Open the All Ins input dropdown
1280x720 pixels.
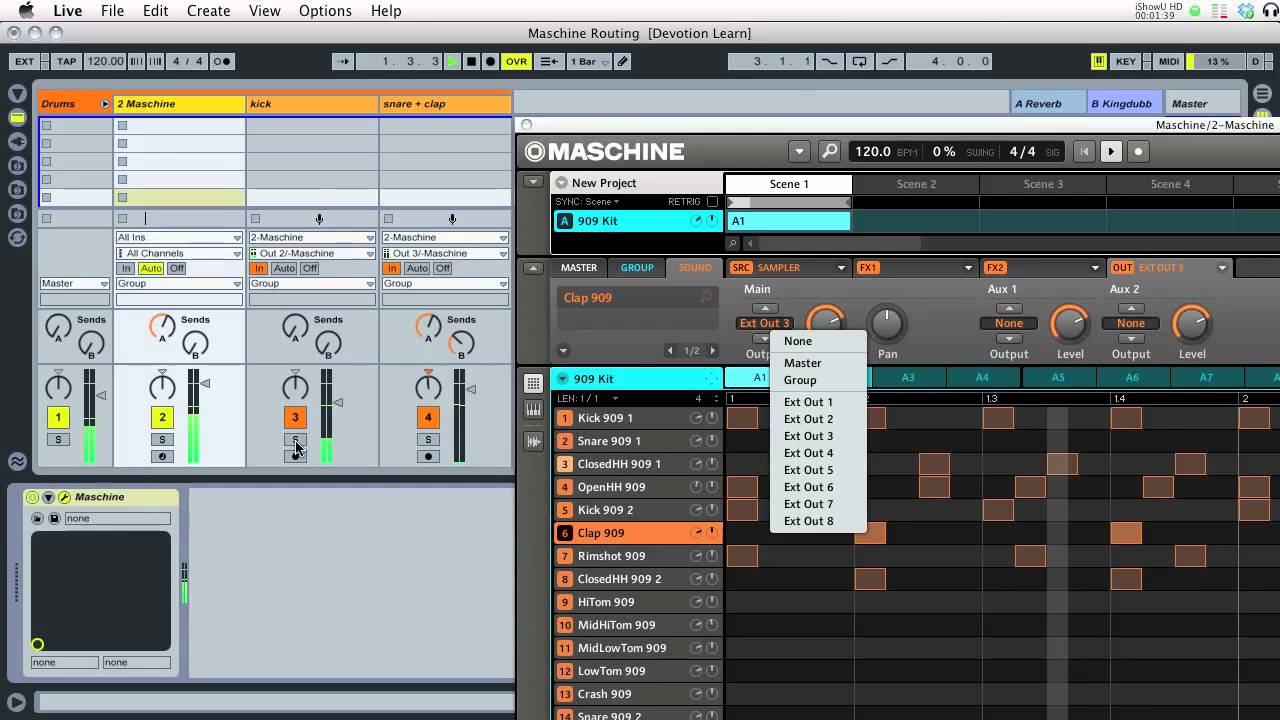(x=179, y=238)
